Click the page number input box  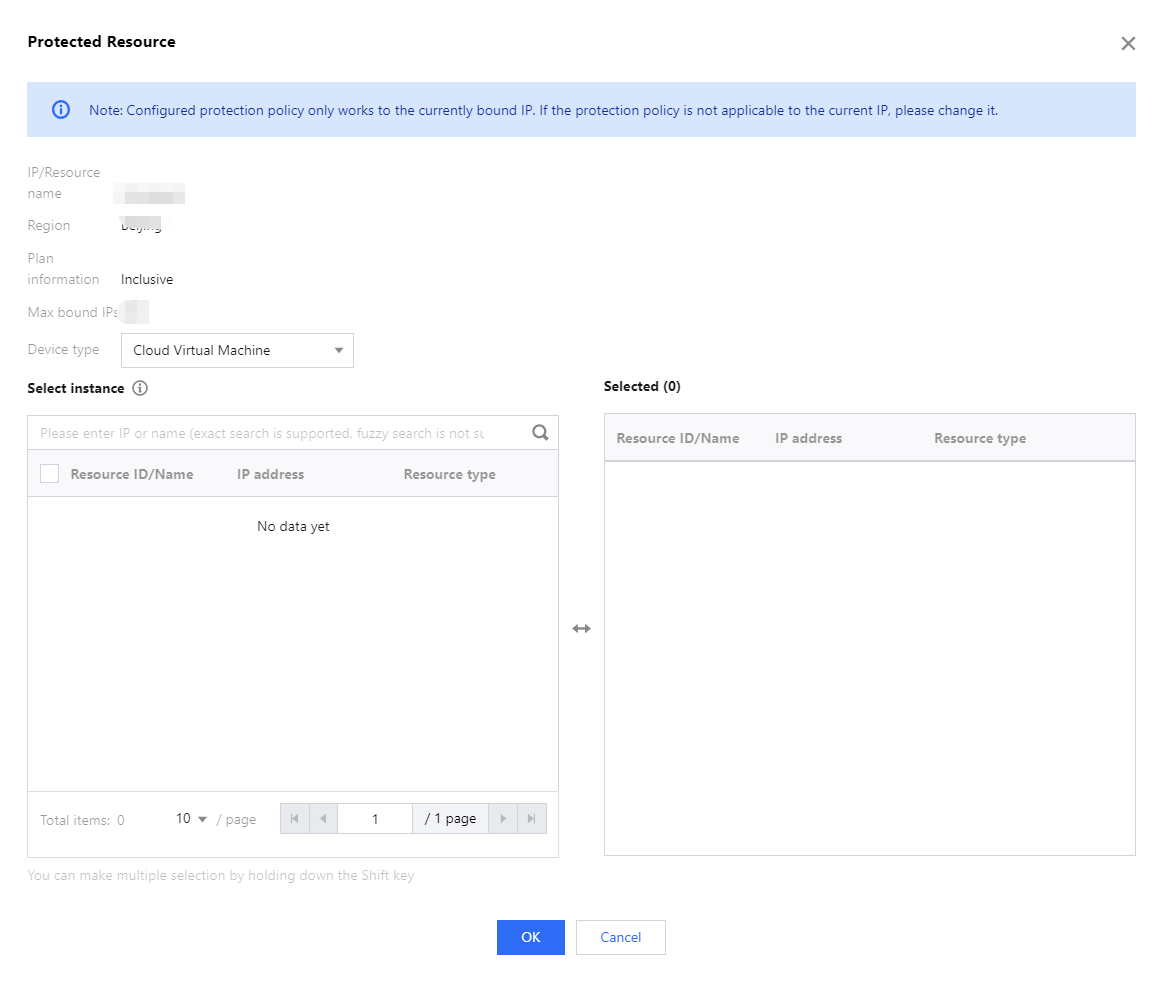[x=375, y=819]
